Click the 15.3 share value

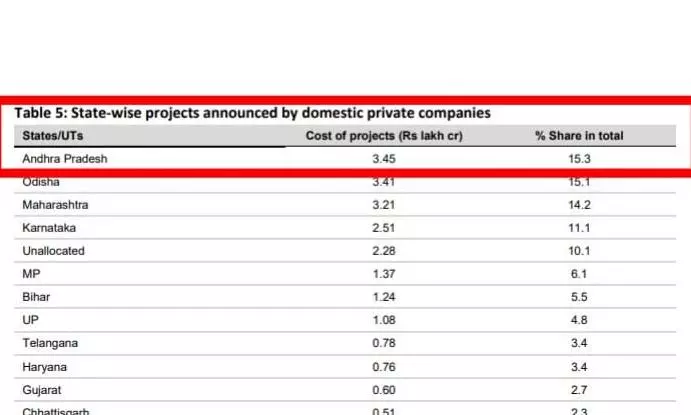pyautogui.click(x=579, y=158)
